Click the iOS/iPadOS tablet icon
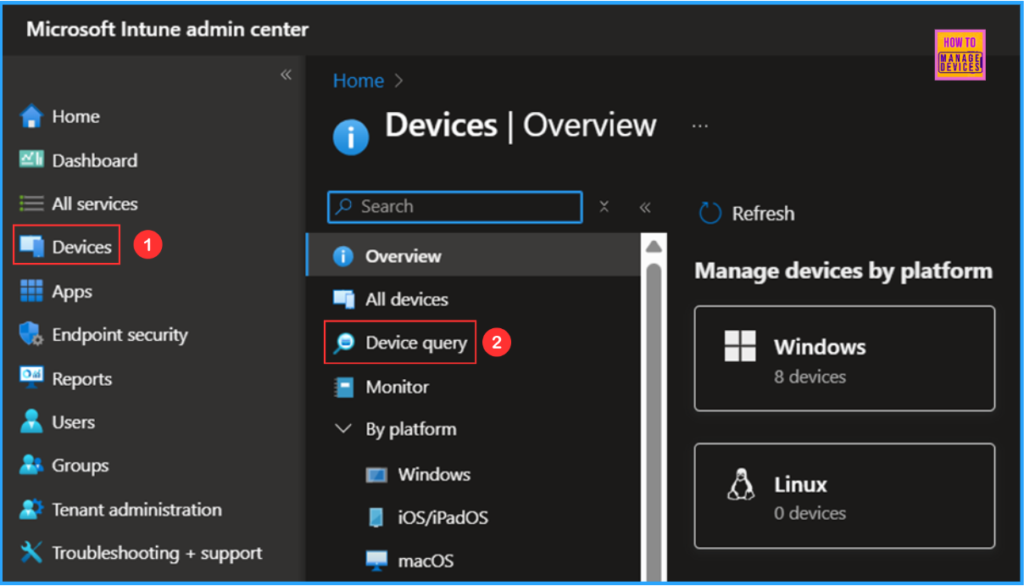Screen dimensions: 1024x586 [x=376, y=517]
